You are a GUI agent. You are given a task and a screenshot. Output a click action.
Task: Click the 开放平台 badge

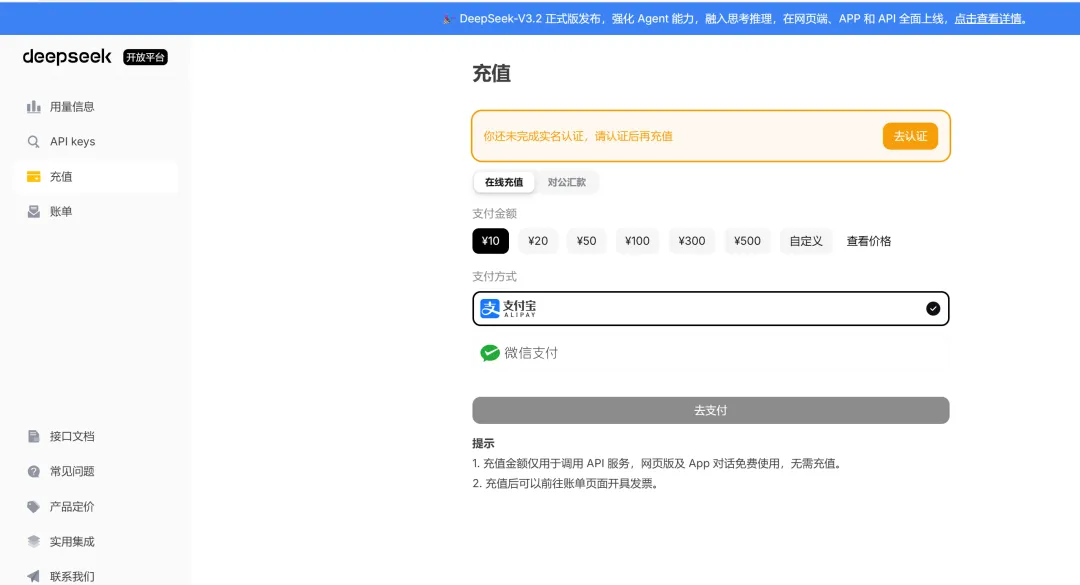145,57
